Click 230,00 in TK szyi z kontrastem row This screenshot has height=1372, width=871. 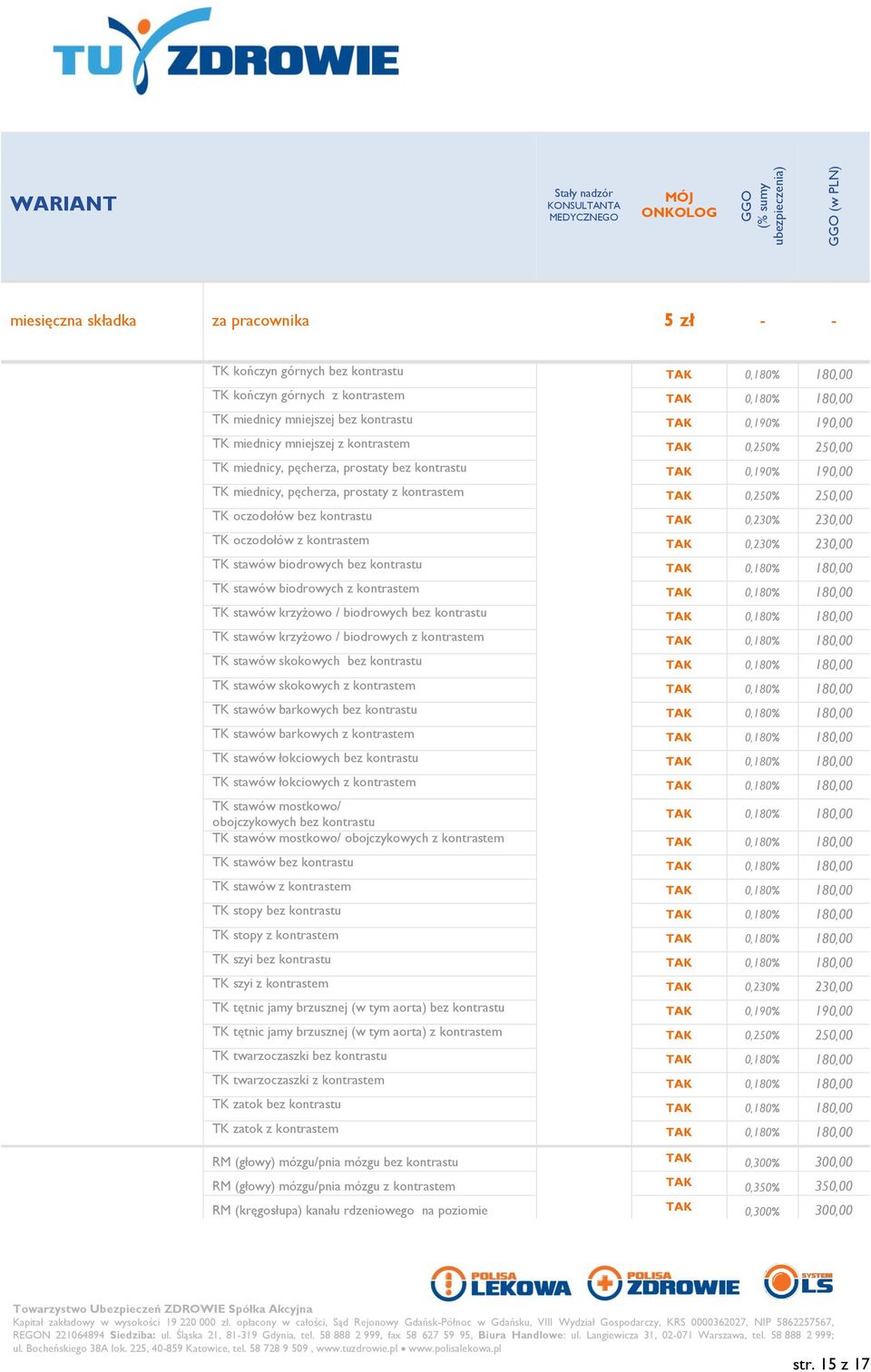pos(834,987)
